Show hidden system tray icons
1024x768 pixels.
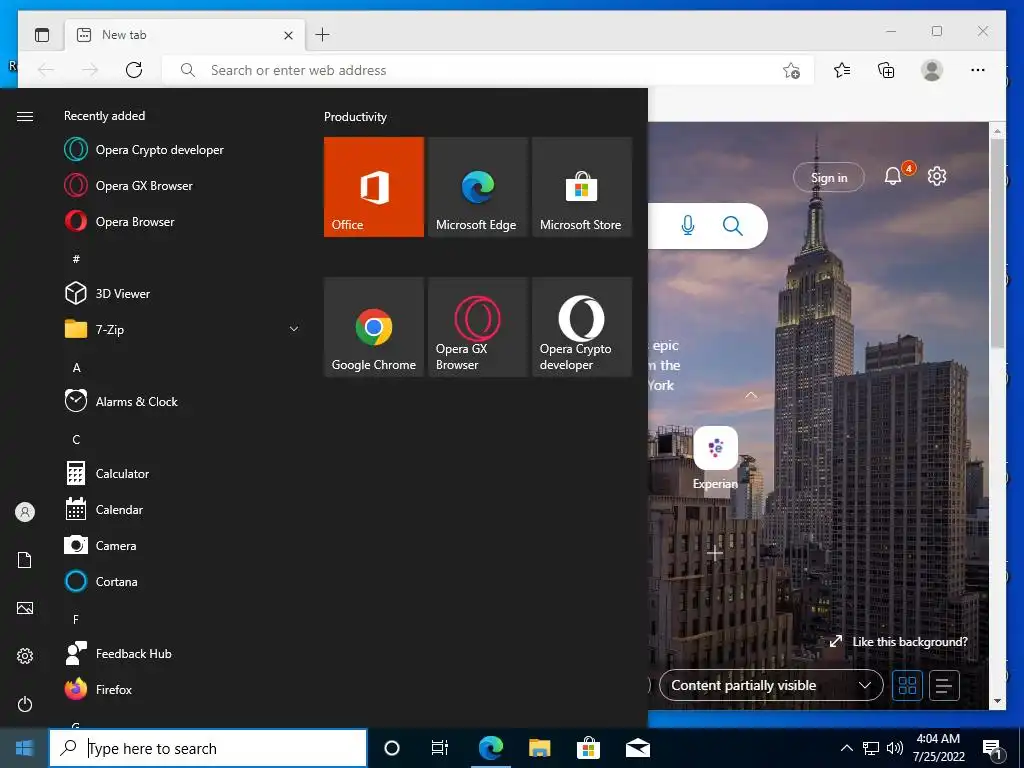tap(846, 748)
